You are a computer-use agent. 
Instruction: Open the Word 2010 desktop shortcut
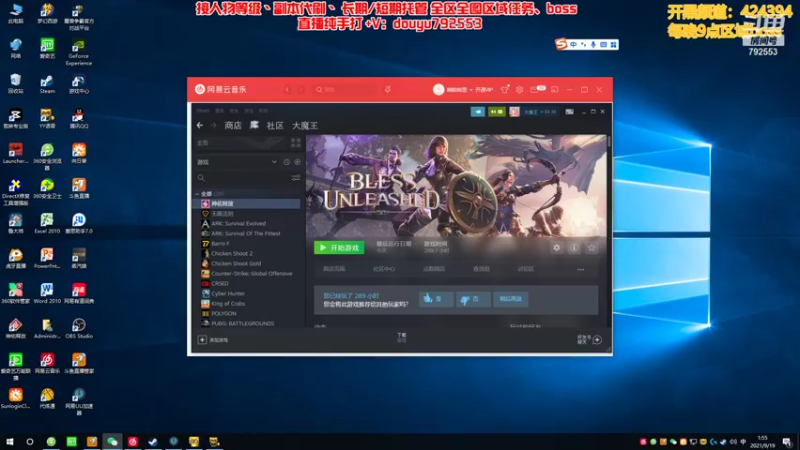tap(47, 293)
